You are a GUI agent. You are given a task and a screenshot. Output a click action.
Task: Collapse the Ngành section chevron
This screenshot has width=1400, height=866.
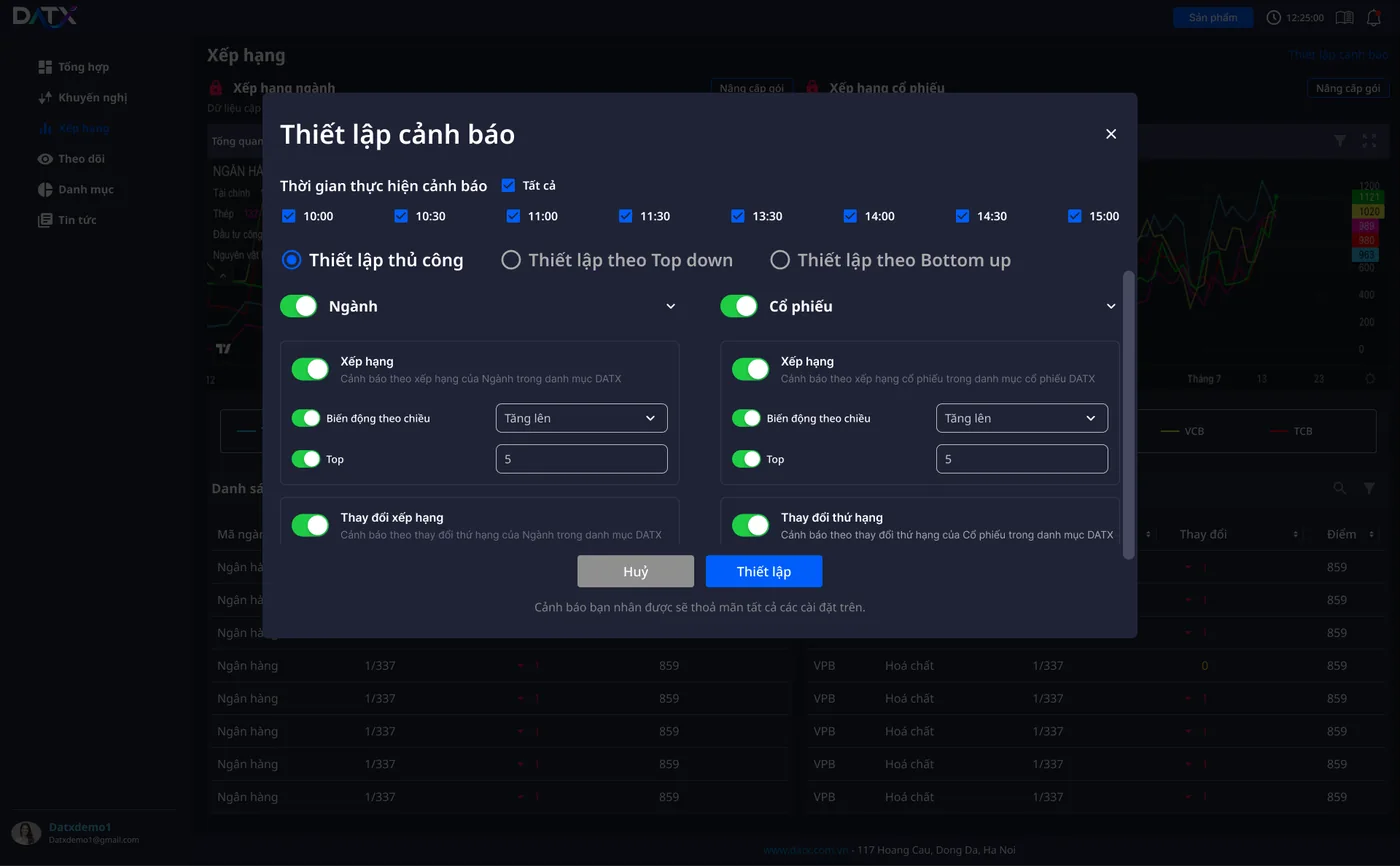[671, 306]
